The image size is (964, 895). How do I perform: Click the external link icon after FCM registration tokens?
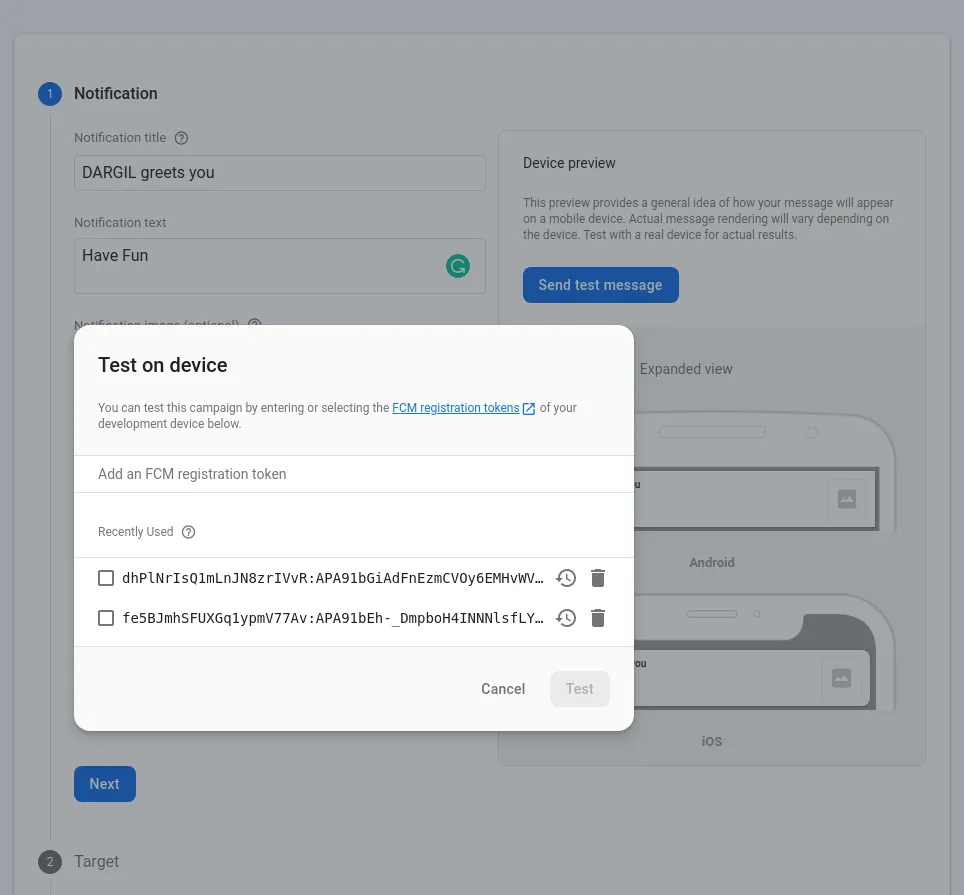[x=528, y=407]
